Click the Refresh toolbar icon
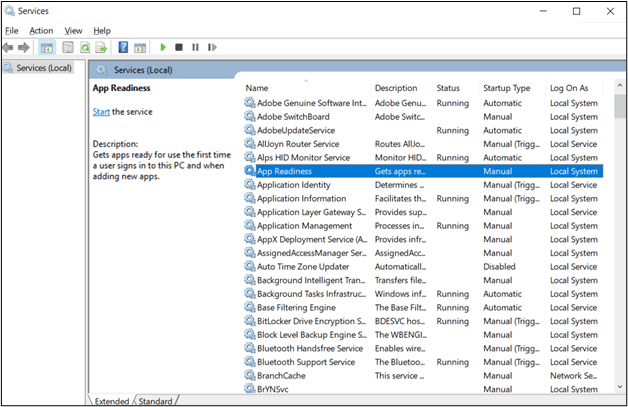This screenshot has height=407, width=628. click(x=84, y=47)
